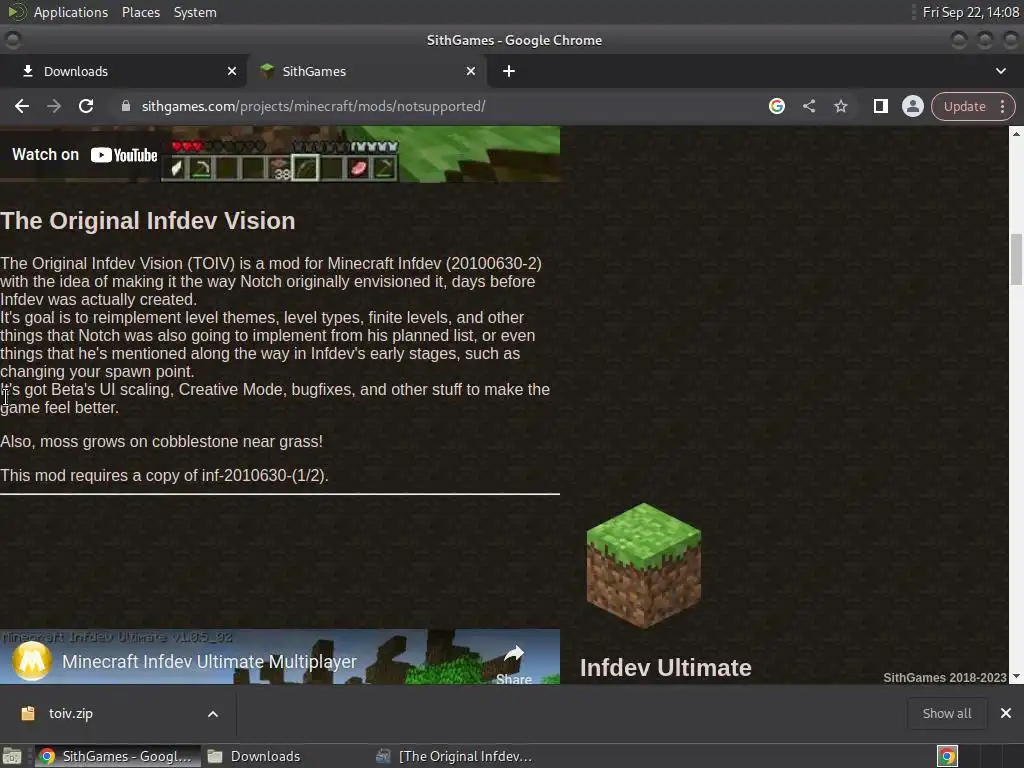
Task: Open Chrome's side panel
Action: (x=880, y=106)
